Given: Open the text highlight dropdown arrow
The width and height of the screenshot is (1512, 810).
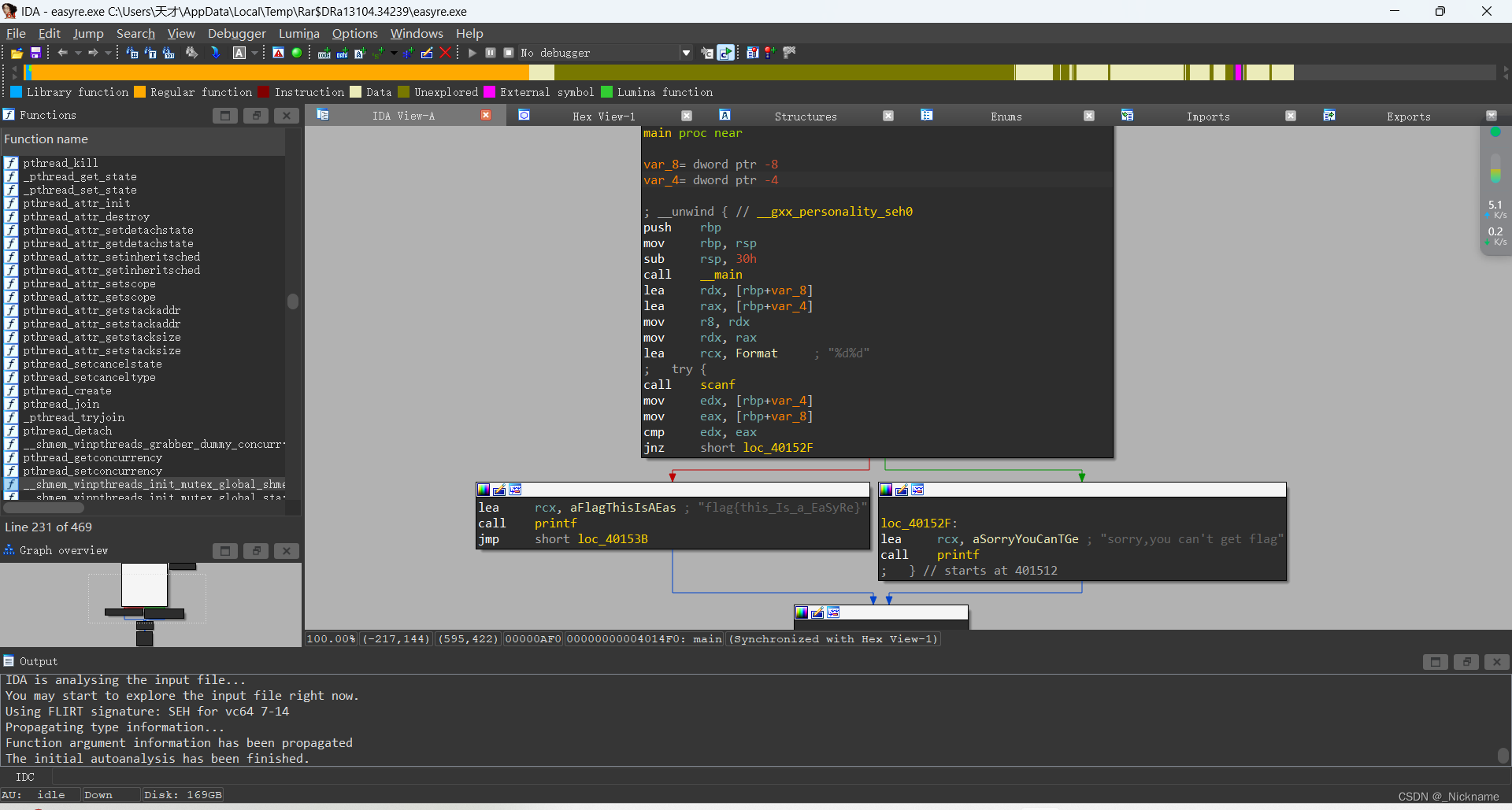Looking at the screenshot, I should pos(254,53).
